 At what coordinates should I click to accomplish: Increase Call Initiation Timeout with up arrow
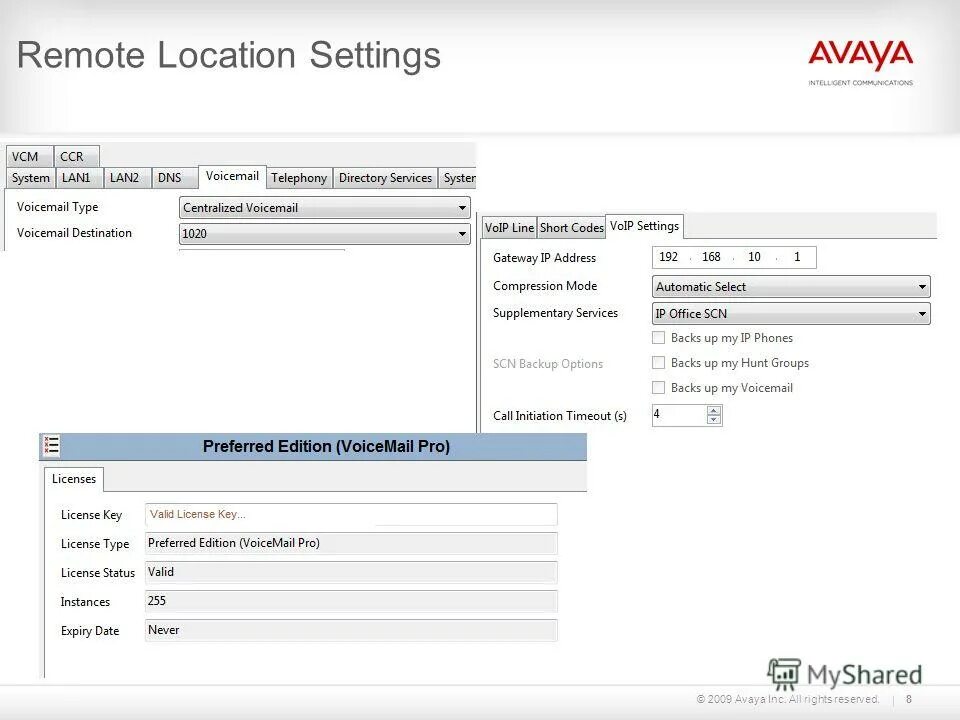click(x=714, y=410)
